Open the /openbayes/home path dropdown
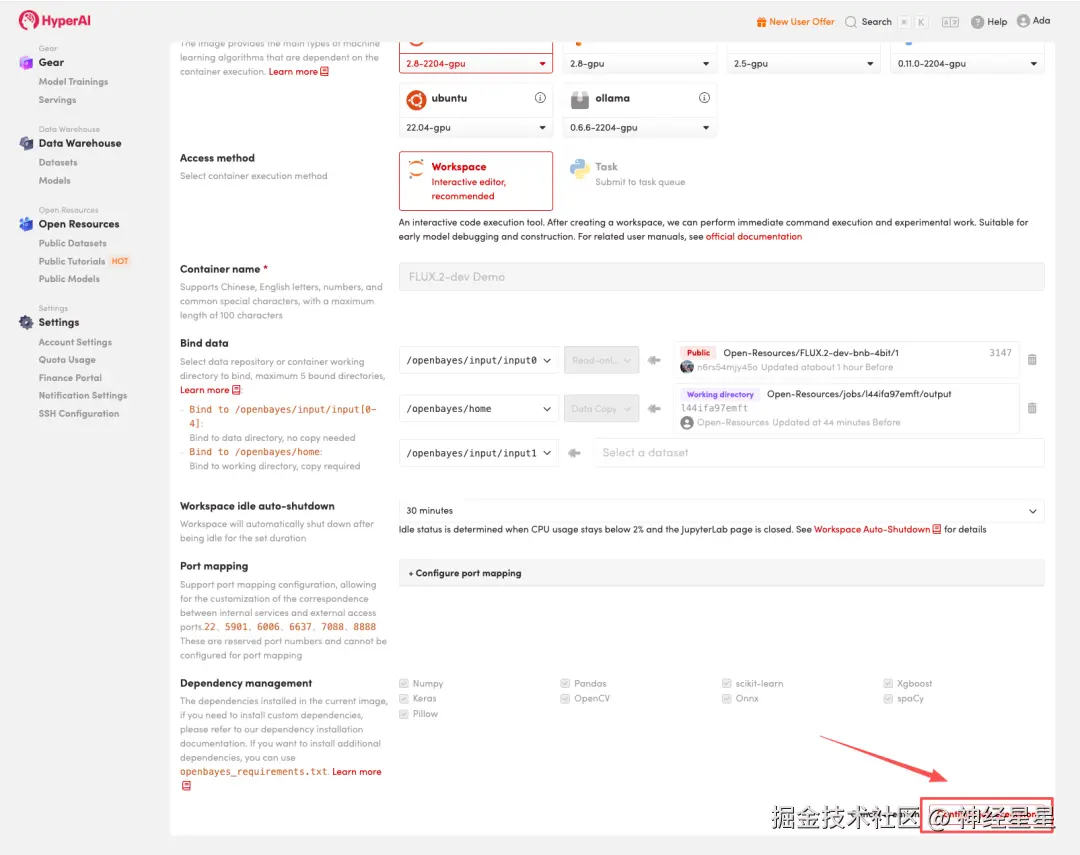The height and width of the screenshot is (855, 1080). pyautogui.click(x=478, y=409)
